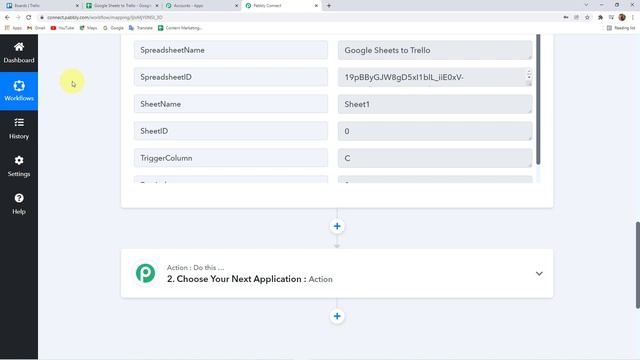Add a step after the trigger with plus button
Screen dimensions: 640x360
[337, 226]
